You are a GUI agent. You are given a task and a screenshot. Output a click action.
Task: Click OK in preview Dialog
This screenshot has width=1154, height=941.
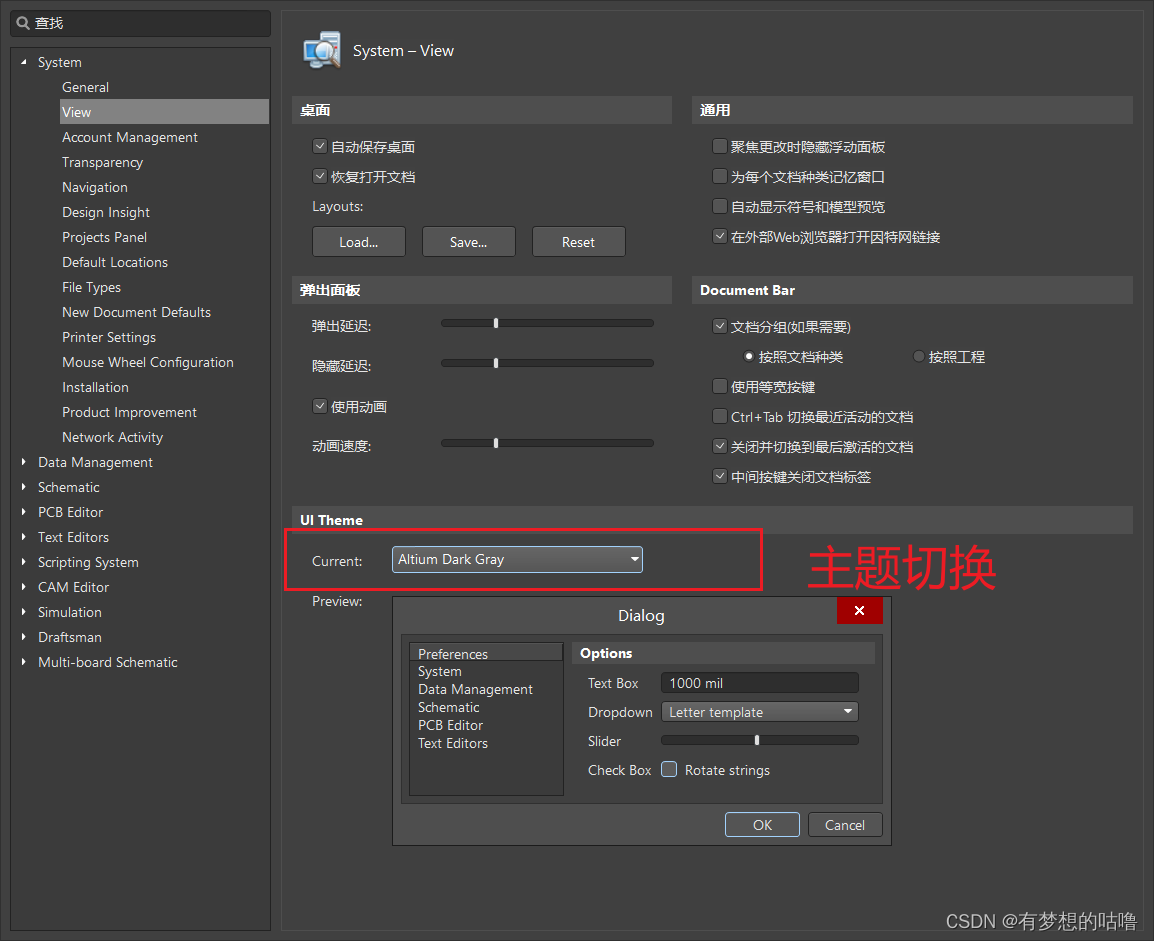tap(762, 825)
